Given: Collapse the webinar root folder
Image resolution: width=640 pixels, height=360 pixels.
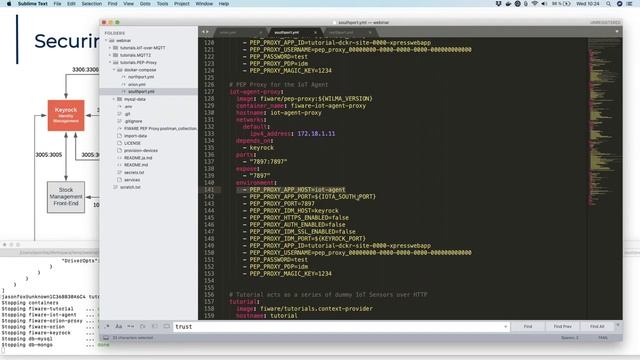Looking at the screenshot, I should pyautogui.click(x=107, y=40).
